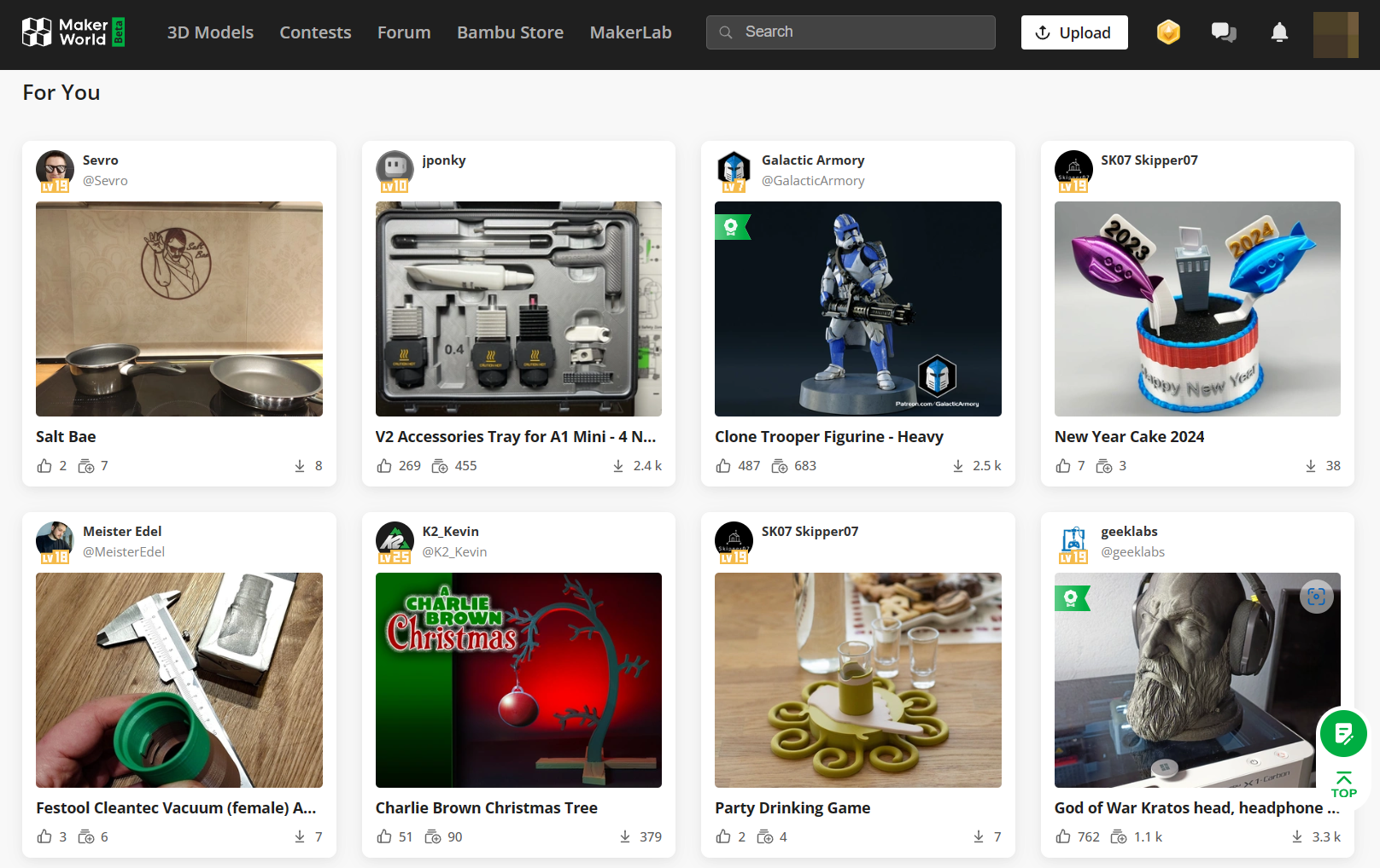Click the search magnifier icon
This screenshot has width=1380, height=868.
click(726, 32)
